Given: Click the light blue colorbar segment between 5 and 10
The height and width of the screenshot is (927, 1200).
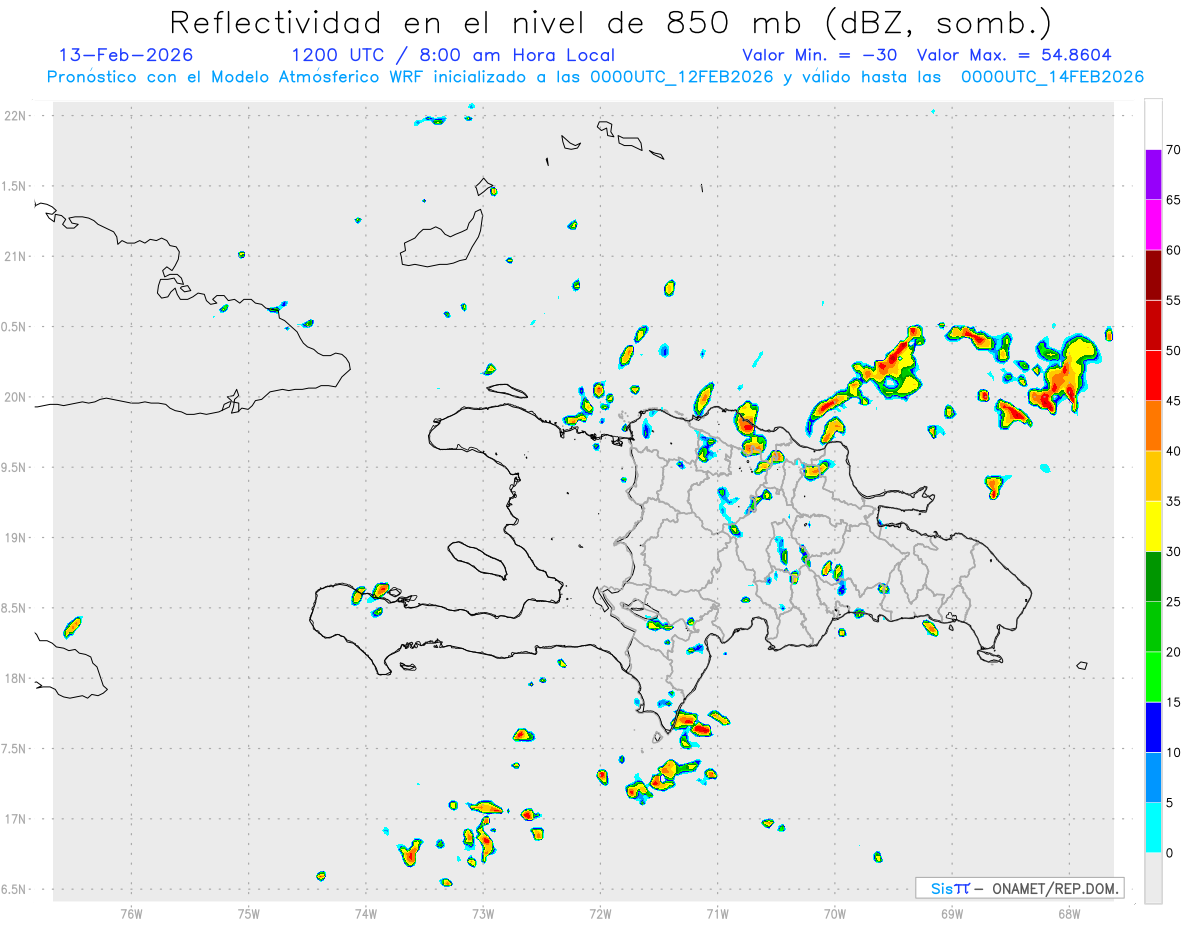Looking at the screenshot, I should click(1153, 778).
